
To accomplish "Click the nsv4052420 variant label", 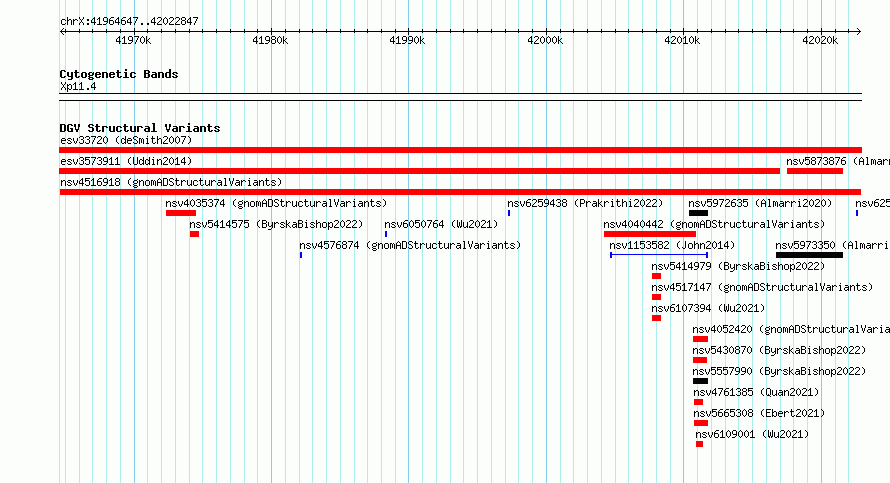I will pos(791,329).
